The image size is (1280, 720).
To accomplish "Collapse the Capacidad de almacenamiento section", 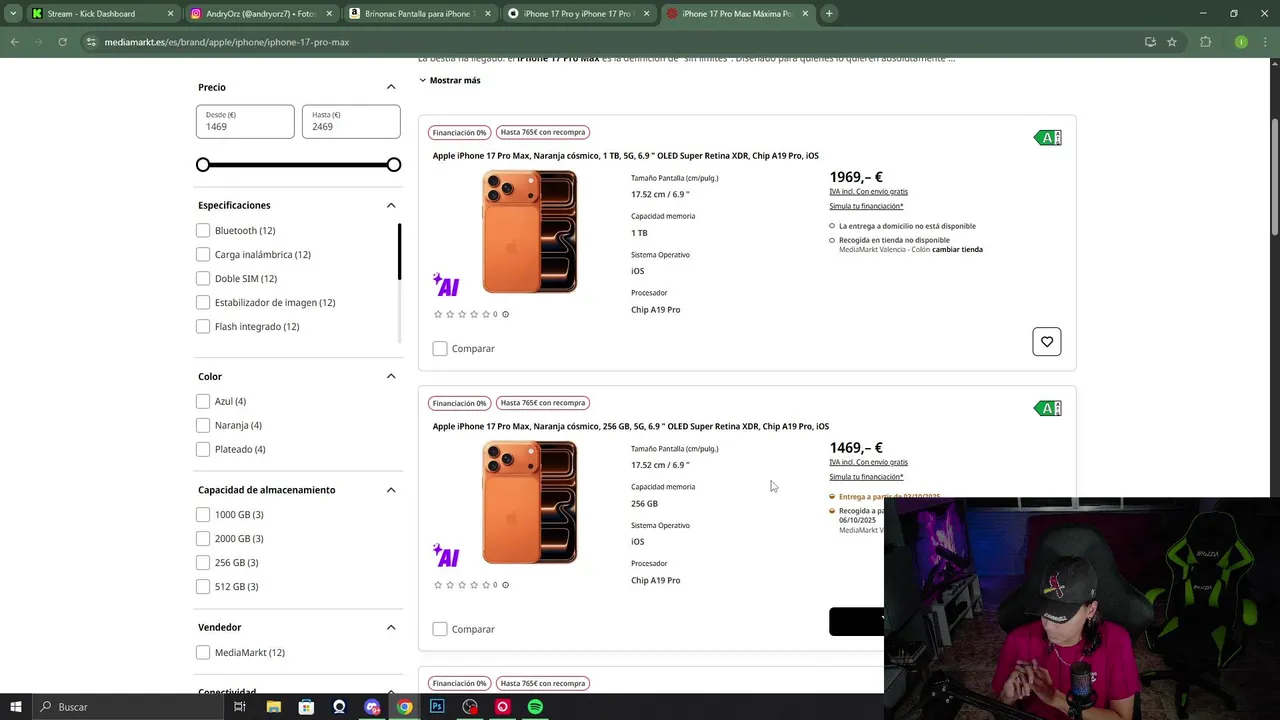I will pos(391,490).
